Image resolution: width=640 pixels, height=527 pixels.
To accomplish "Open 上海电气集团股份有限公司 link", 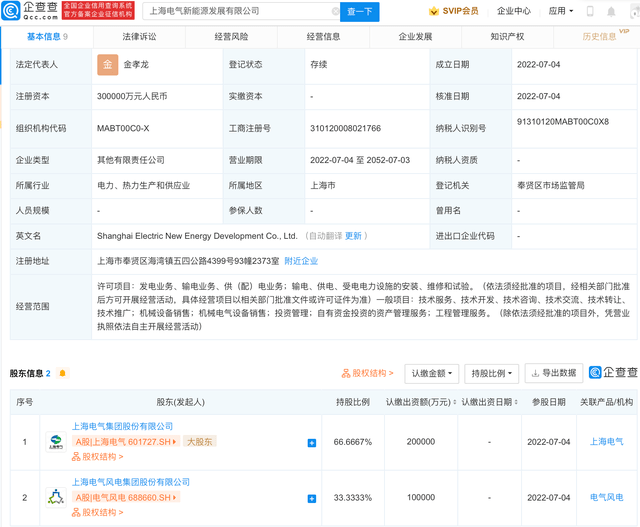I will (x=122, y=427).
